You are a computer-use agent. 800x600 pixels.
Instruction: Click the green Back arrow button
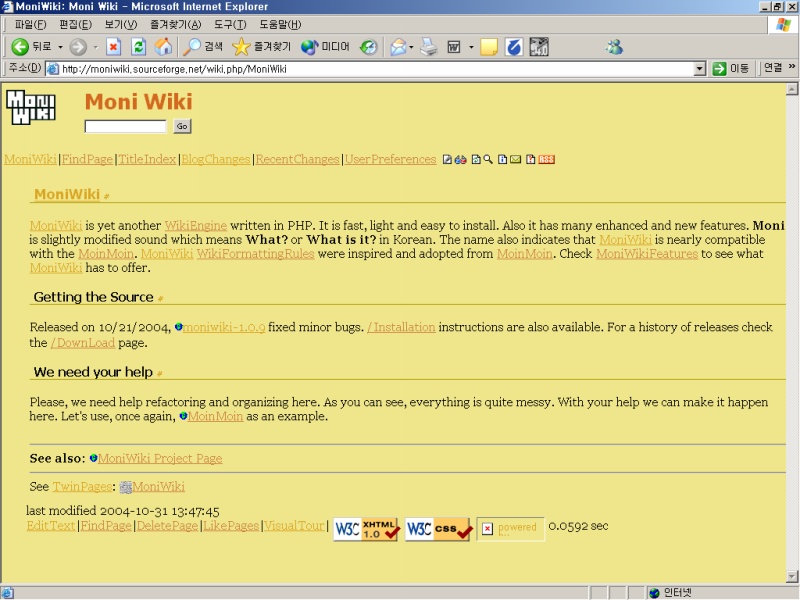[x=20, y=47]
